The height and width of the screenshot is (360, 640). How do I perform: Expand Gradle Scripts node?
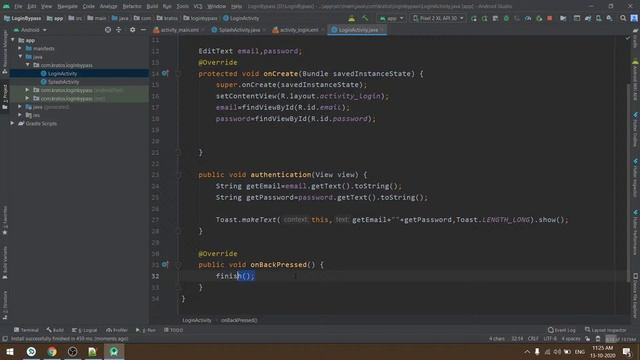pyautogui.click(x=13, y=123)
